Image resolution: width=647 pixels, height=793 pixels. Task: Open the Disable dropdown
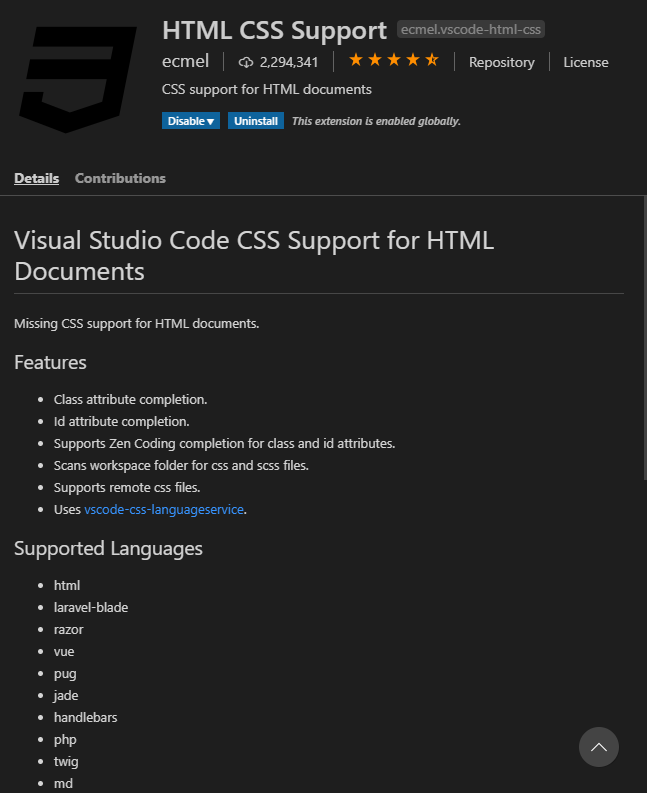click(x=191, y=121)
